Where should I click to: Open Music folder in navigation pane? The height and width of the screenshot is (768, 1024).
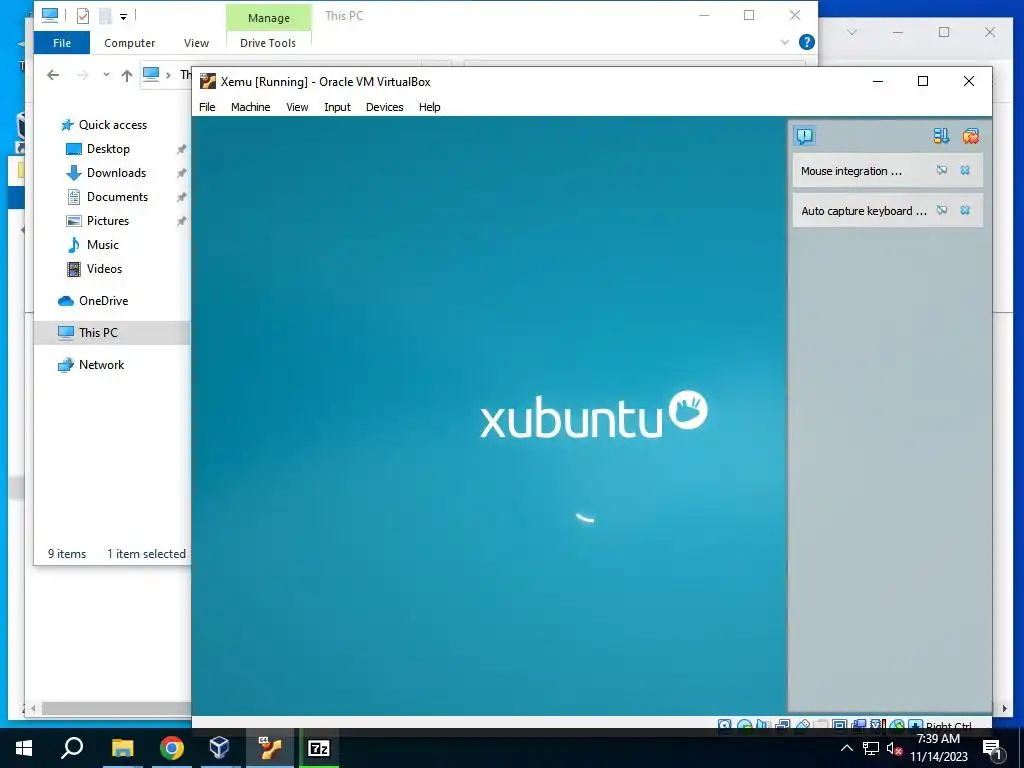point(103,245)
